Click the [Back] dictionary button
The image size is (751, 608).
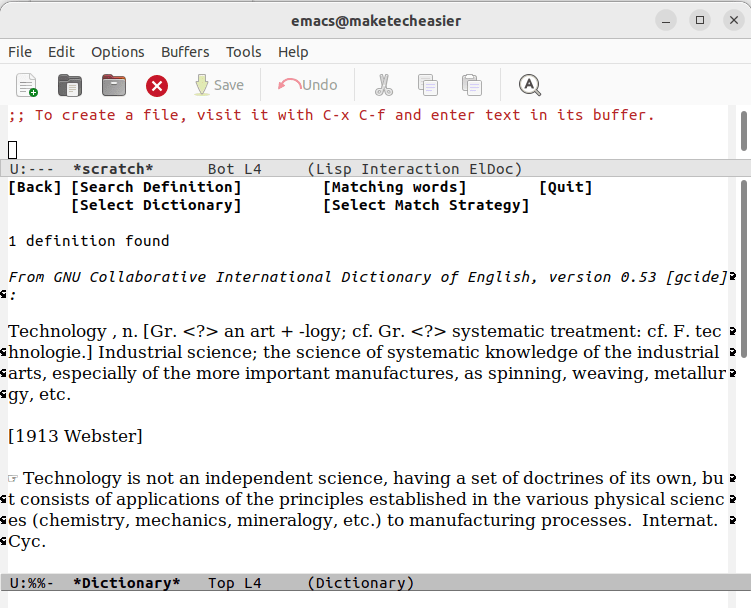click(35, 187)
